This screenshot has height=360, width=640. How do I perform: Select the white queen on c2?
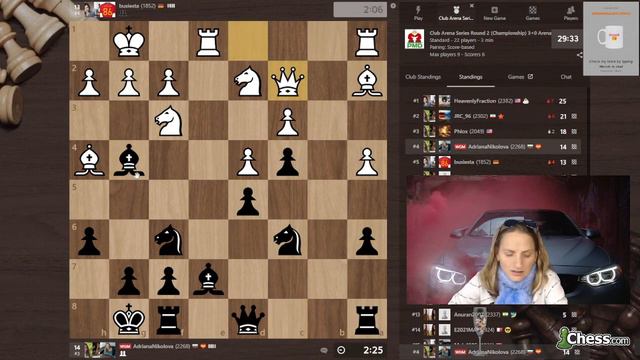tap(288, 81)
